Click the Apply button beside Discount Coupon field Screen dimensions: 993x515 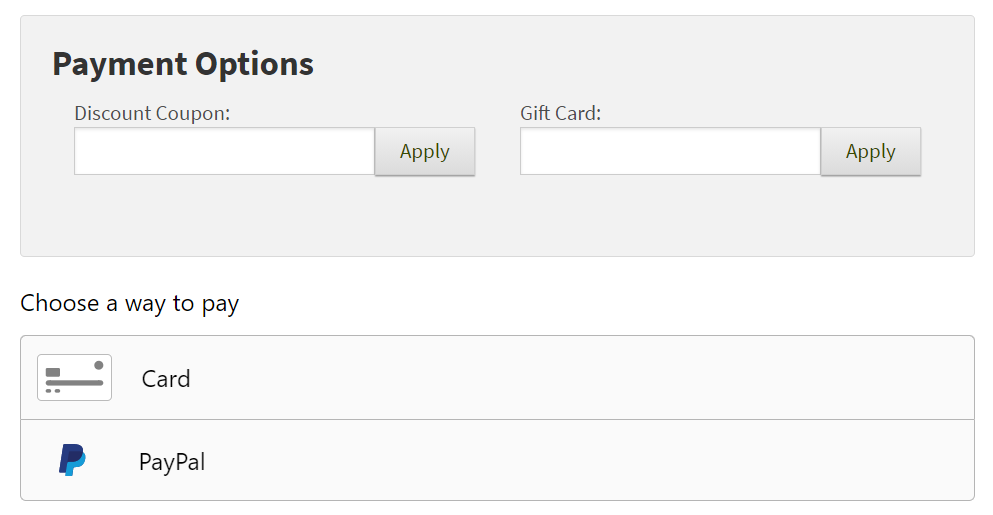(x=424, y=151)
